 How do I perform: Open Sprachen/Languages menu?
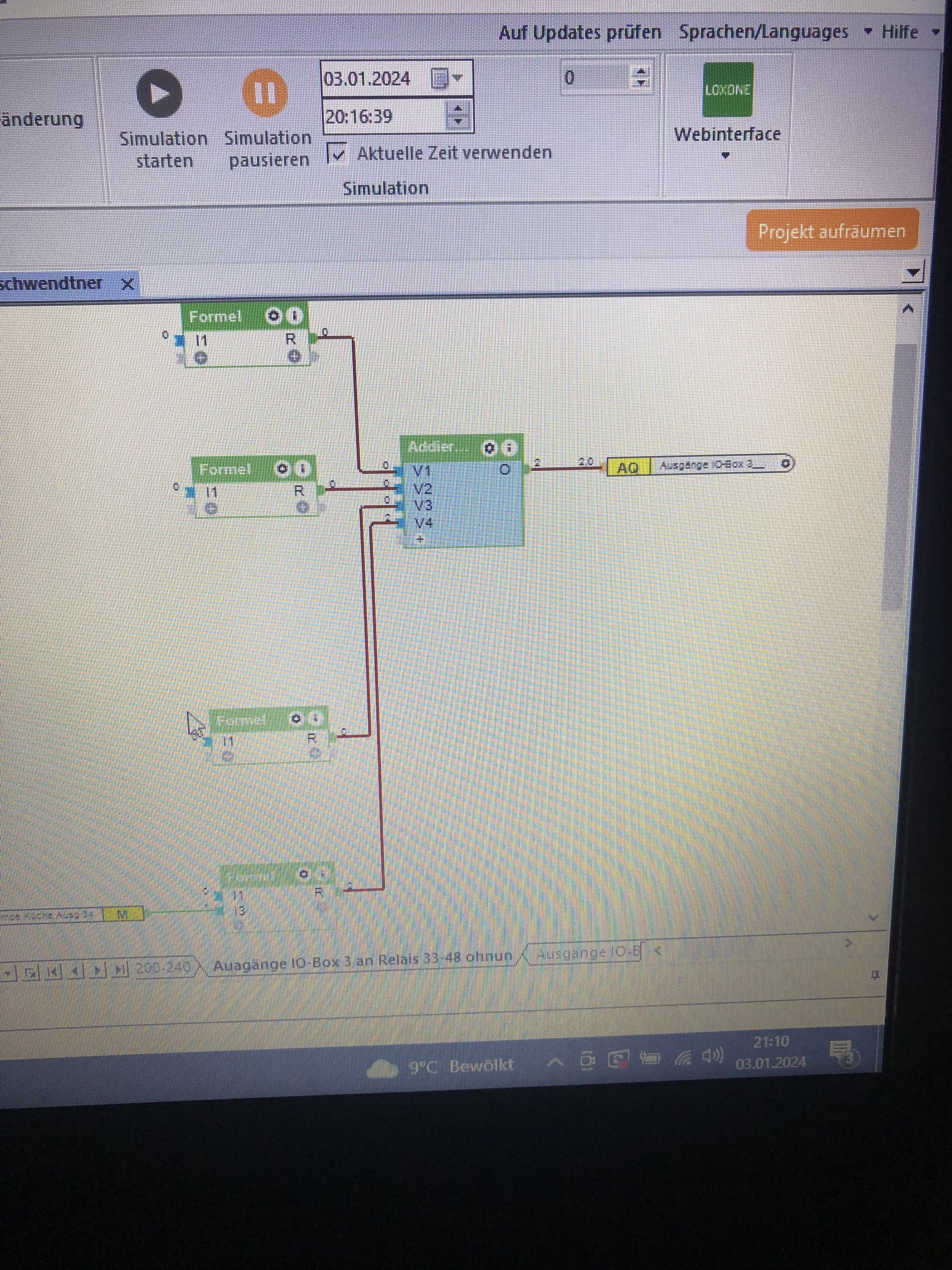pyautogui.click(x=763, y=32)
